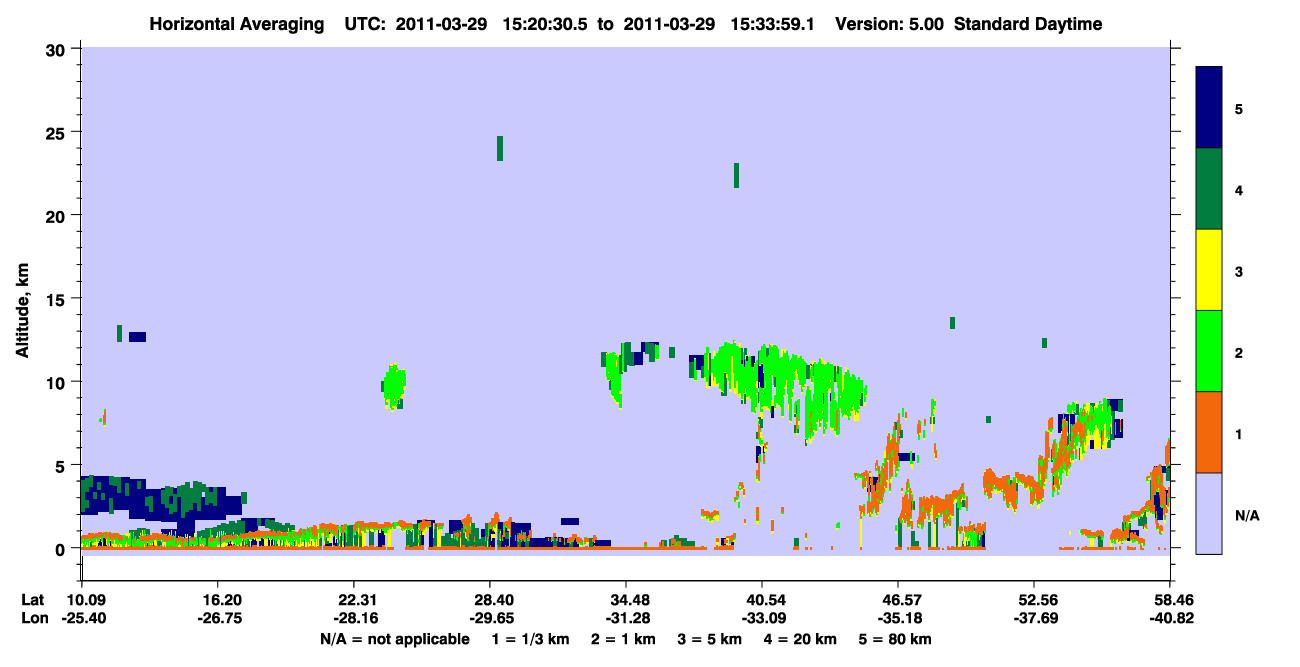This screenshot has height=667, width=1300.
Task: Click the colorbar label '5'
Action: (x=1239, y=108)
